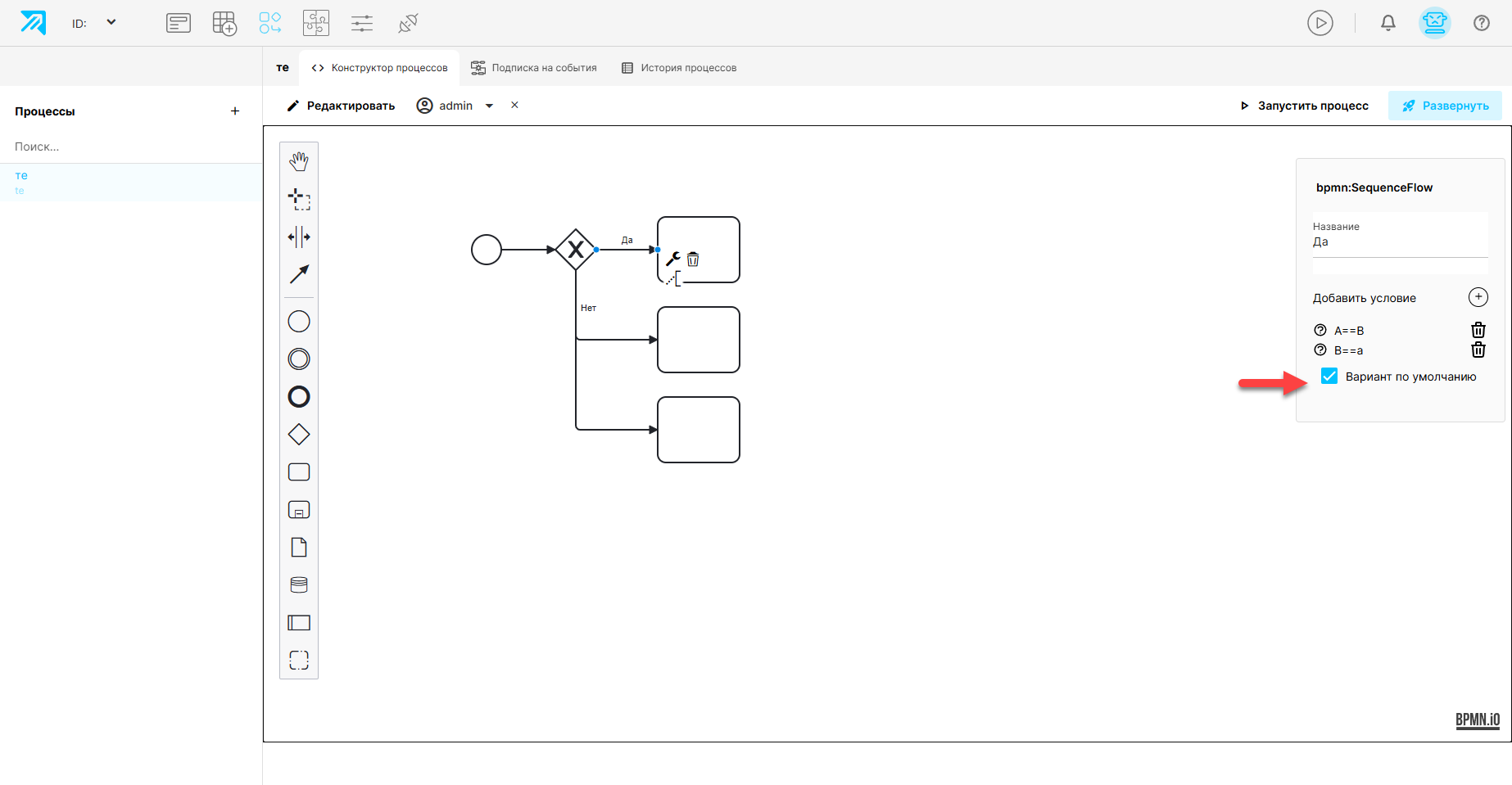Uncheck 'Вариант по умолчанию' checkbox
The height and width of the screenshot is (785, 1512).
click(x=1329, y=376)
